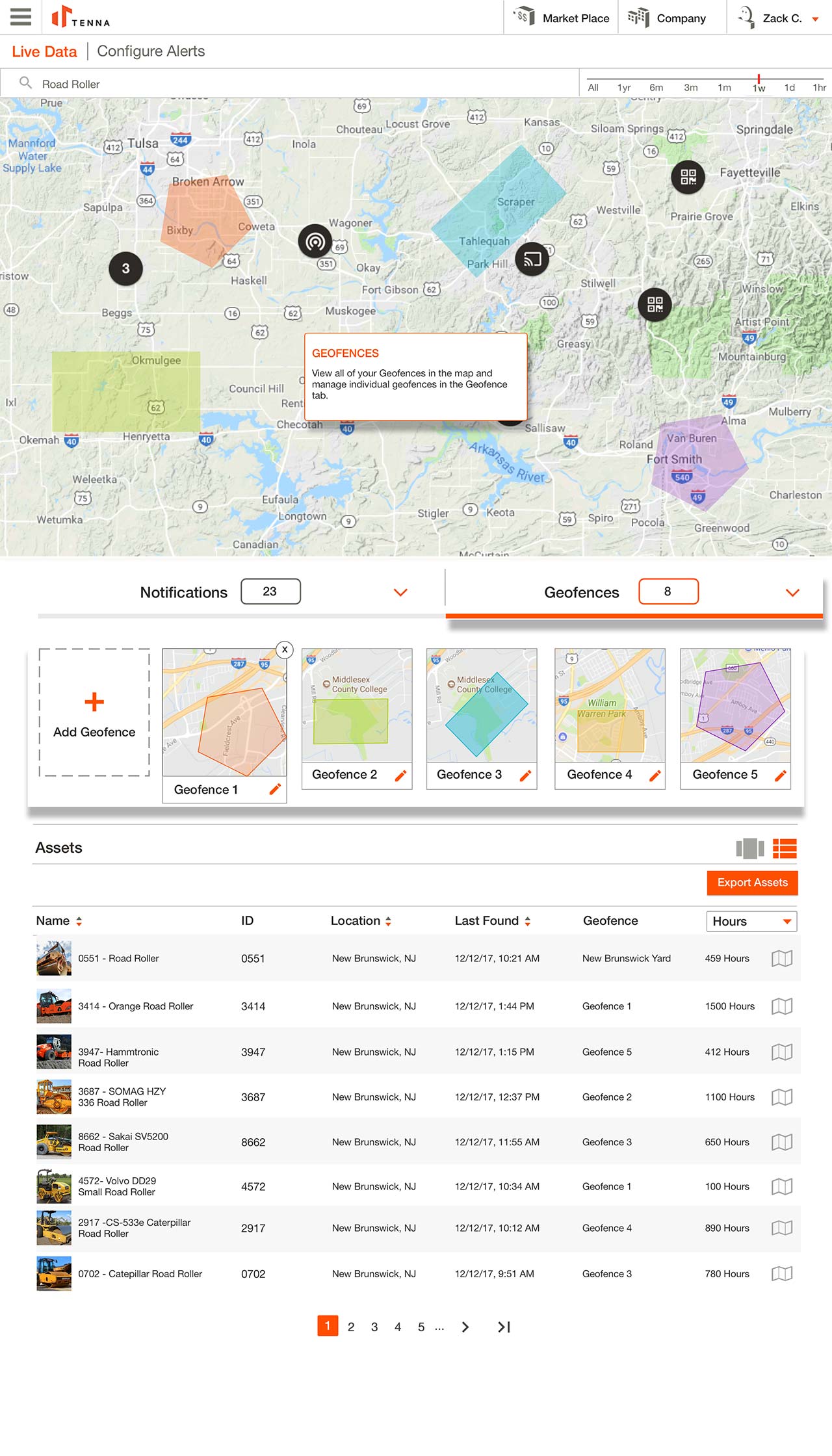Expand the Notifications panel chevron
This screenshot has width=832, height=1456.
click(400, 593)
